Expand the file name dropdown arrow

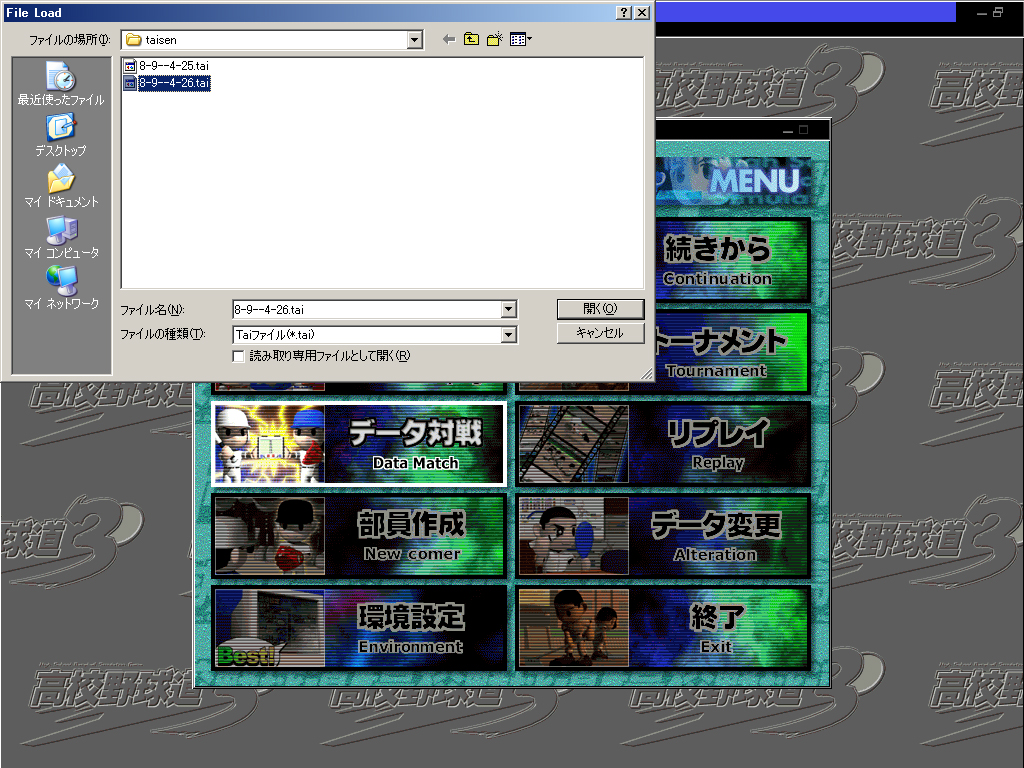tap(509, 310)
